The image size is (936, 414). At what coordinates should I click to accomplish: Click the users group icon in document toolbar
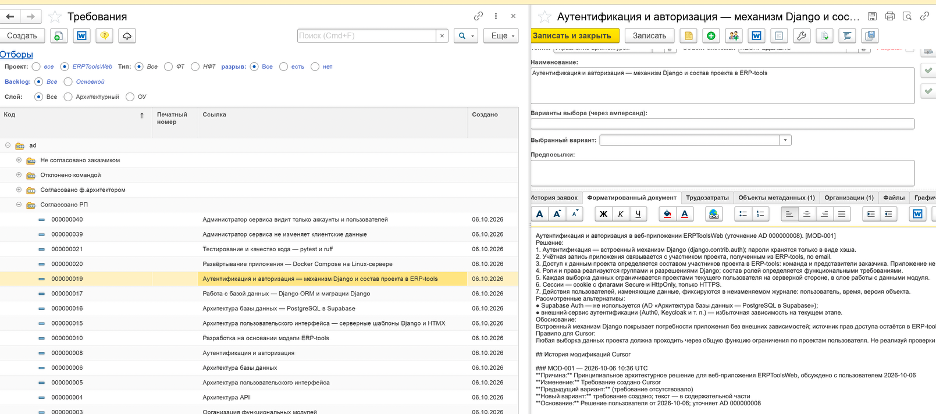pyautogui.click(x=734, y=36)
